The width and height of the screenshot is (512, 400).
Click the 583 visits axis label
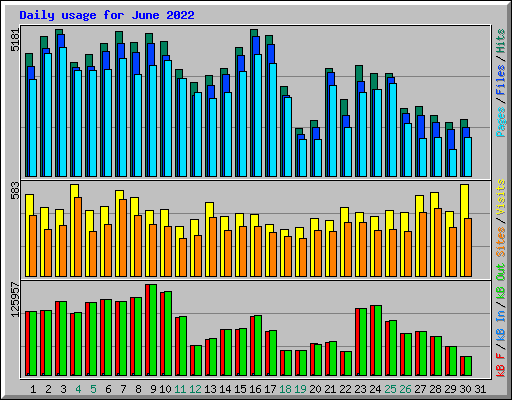click(15, 191)
